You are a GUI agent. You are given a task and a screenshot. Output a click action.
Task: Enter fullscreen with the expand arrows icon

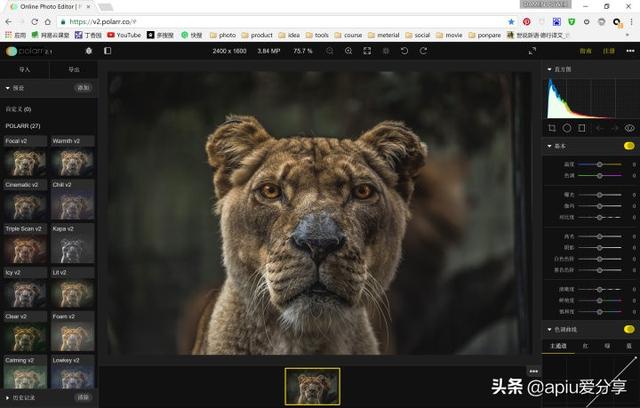click(532, 51)
